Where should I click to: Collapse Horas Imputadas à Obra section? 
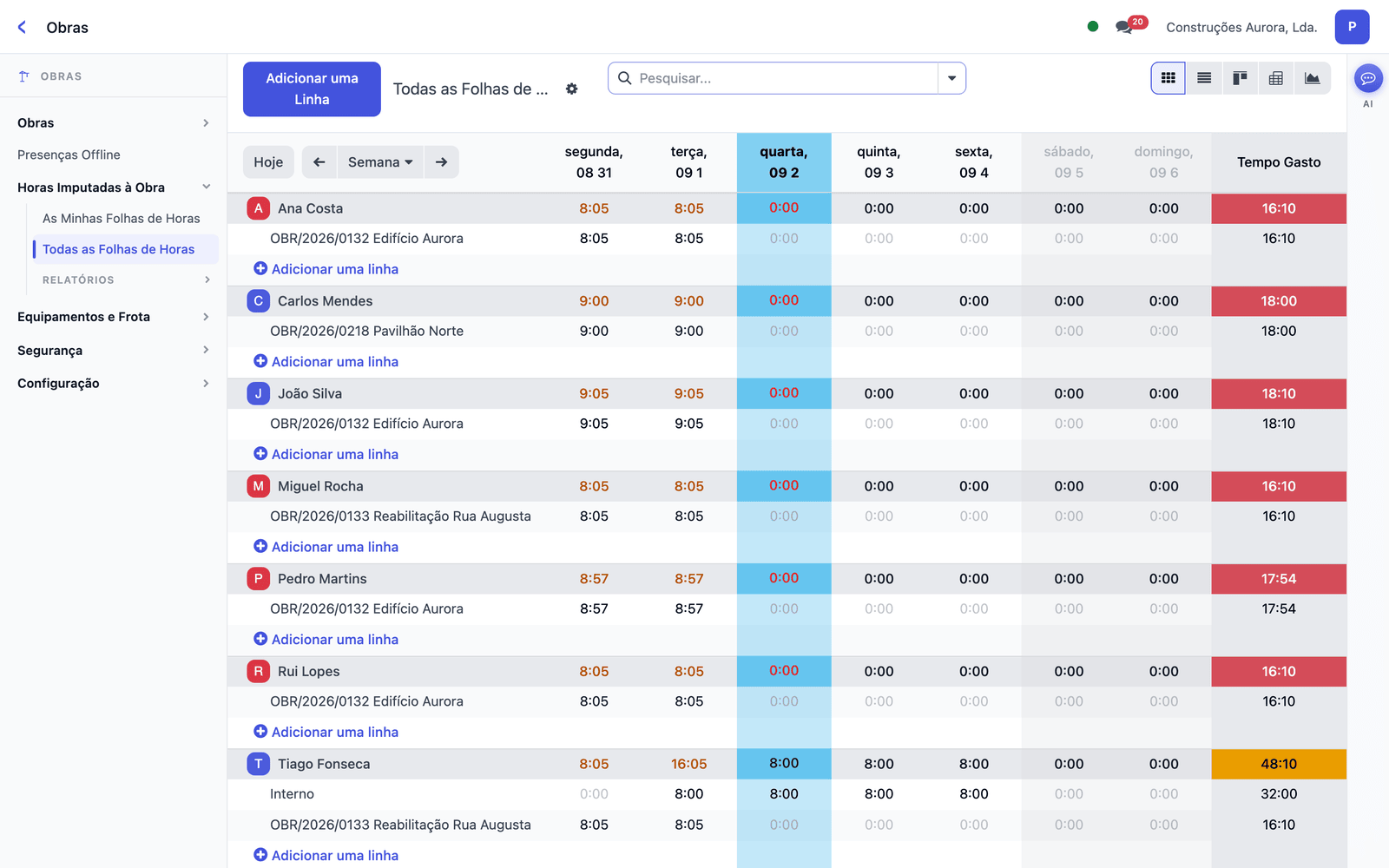click(x=113, y=187)
